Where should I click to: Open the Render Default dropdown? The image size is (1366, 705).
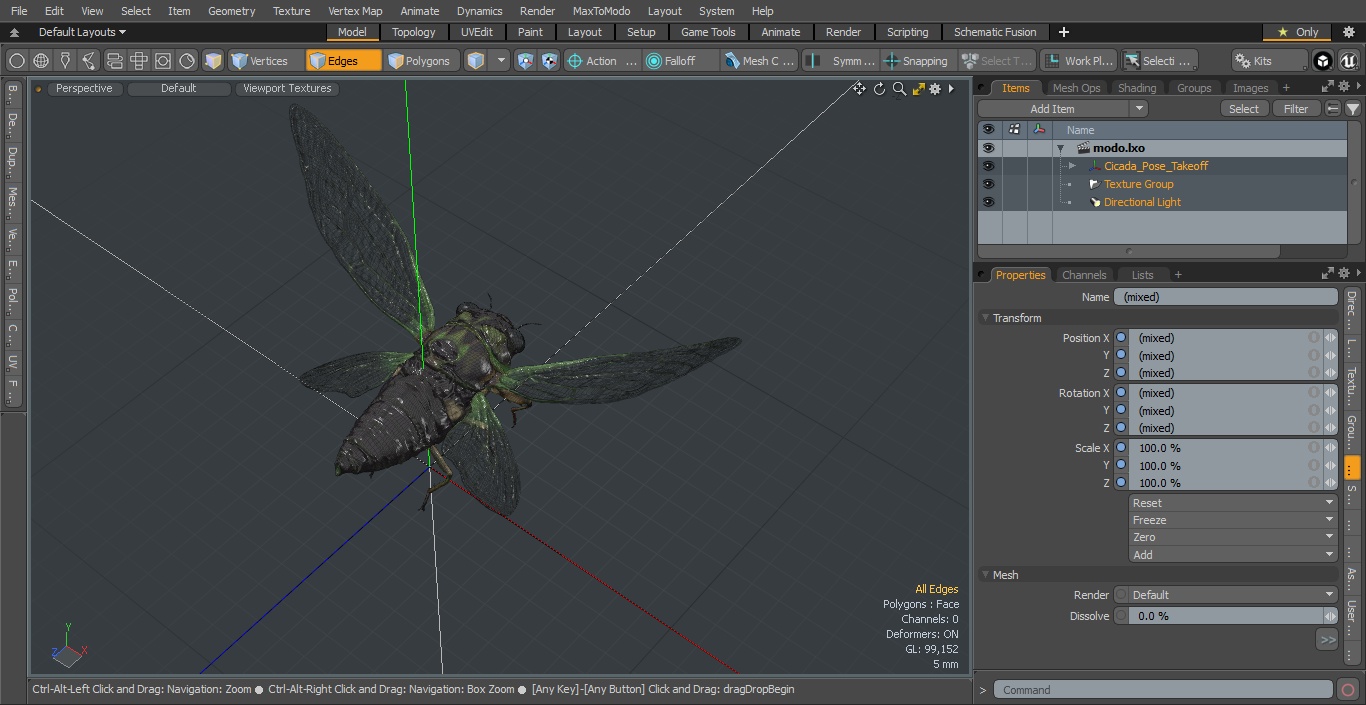point(1226,595)
